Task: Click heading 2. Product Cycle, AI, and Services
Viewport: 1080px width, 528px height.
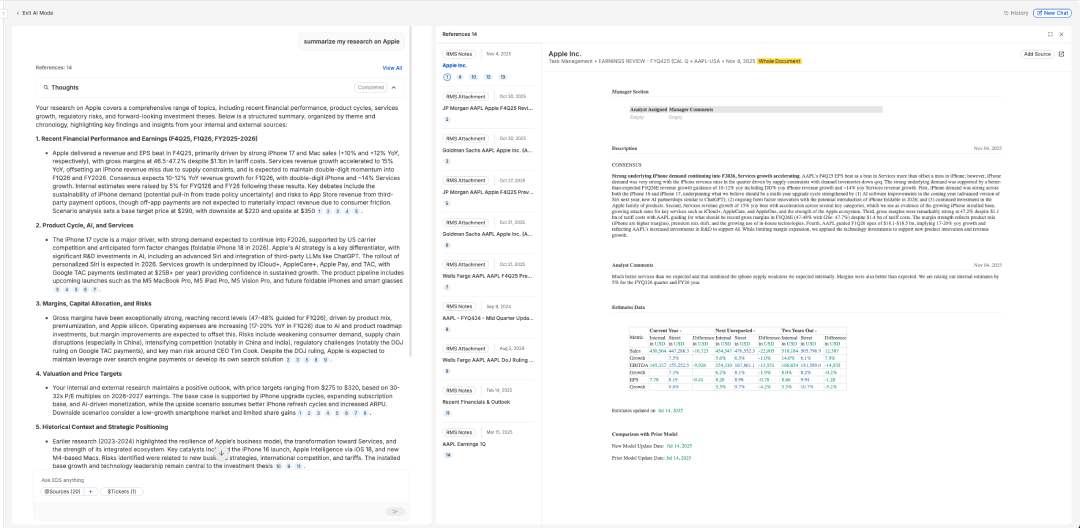Action: (85, 225)
